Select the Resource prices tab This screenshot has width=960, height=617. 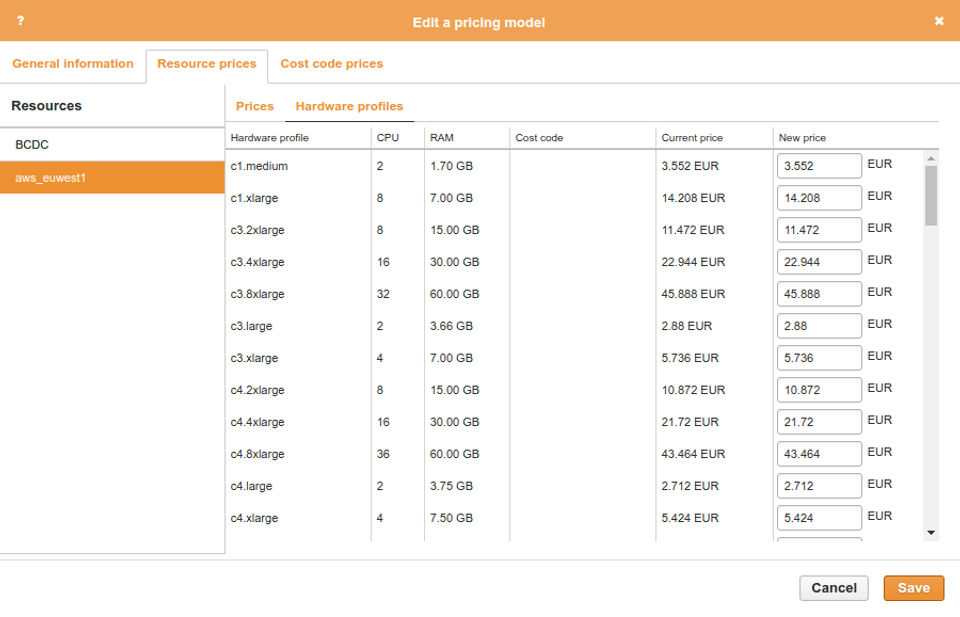[206, 64]
